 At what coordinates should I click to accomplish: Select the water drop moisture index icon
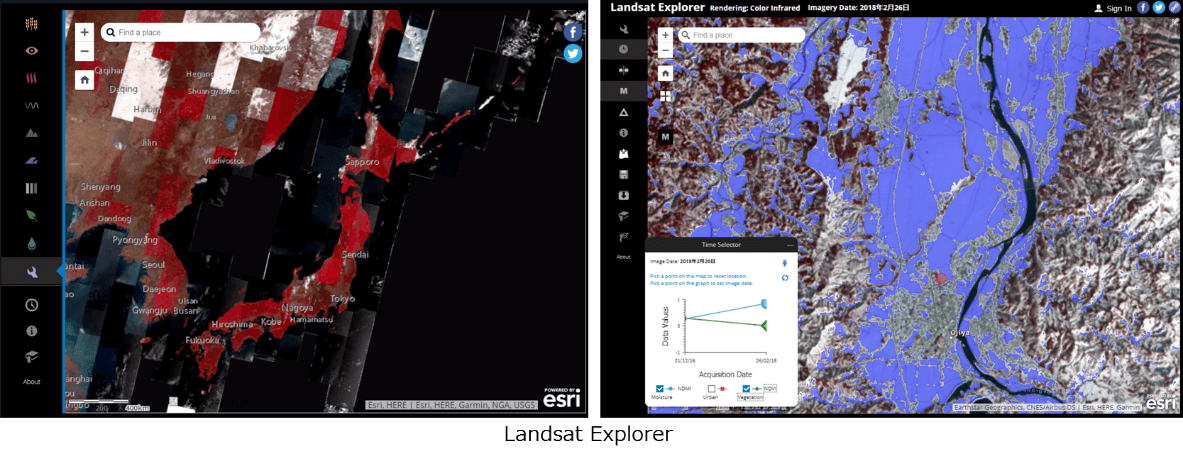pyautogui.click(x=32, y=243)
